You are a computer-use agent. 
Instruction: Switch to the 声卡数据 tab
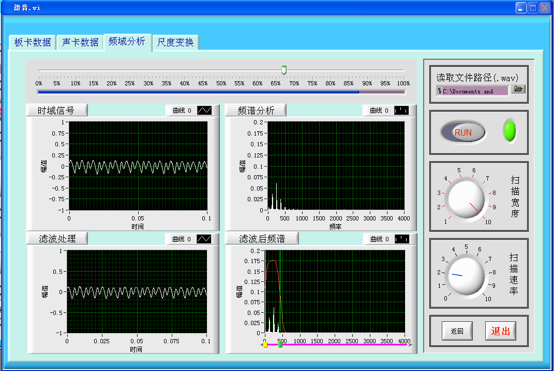pyautogui.click(x=80, y=43)
